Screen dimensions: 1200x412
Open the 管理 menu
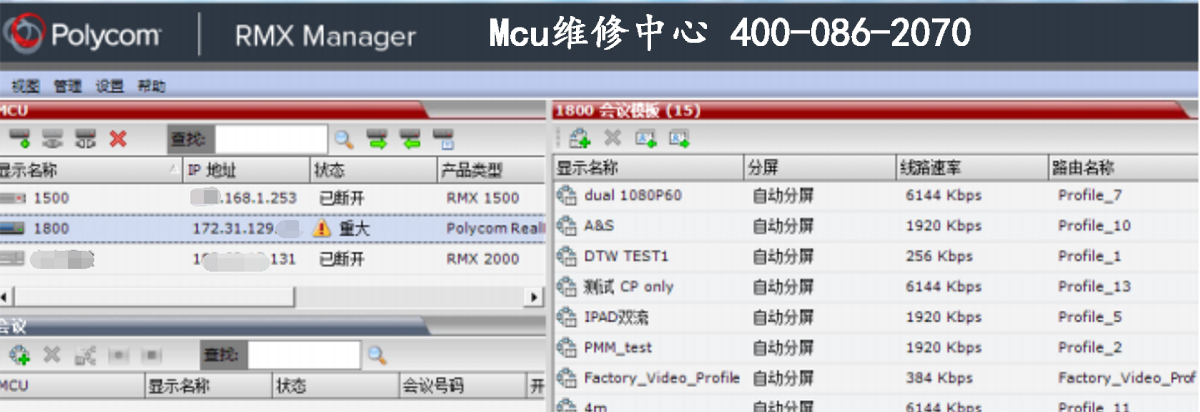(x=68, y=87)
